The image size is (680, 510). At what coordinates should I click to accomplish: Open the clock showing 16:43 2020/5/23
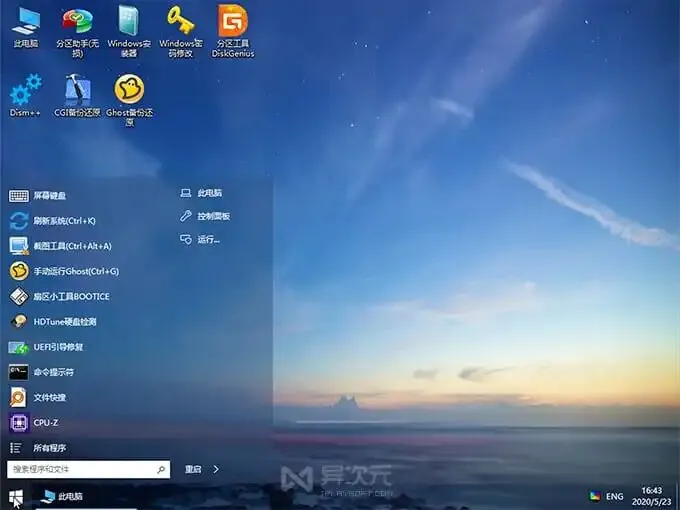(x=652, y=496)
